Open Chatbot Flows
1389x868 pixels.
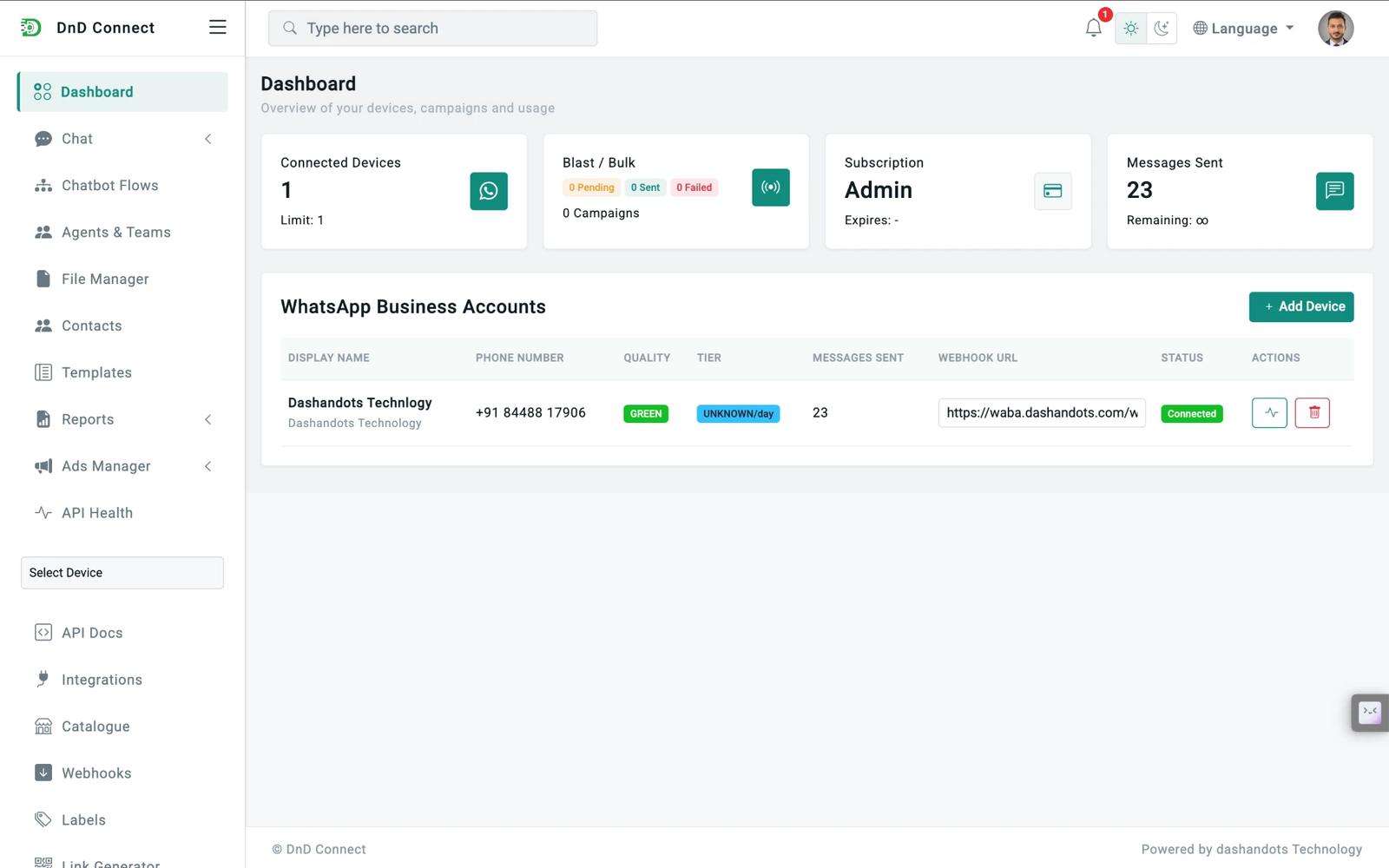122,186
